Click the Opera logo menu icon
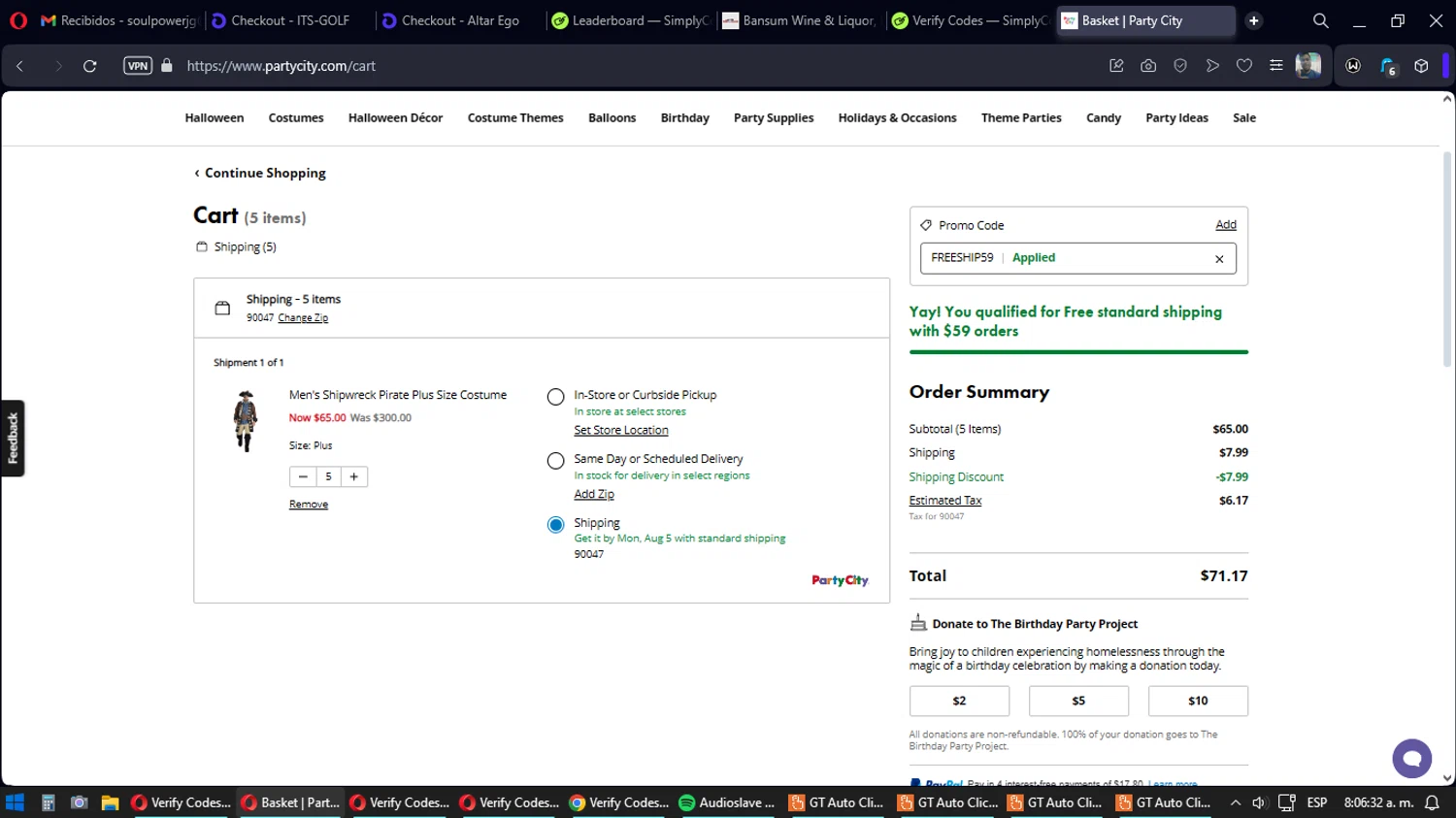Viewport: 1456px width, 818px height. 17,20
